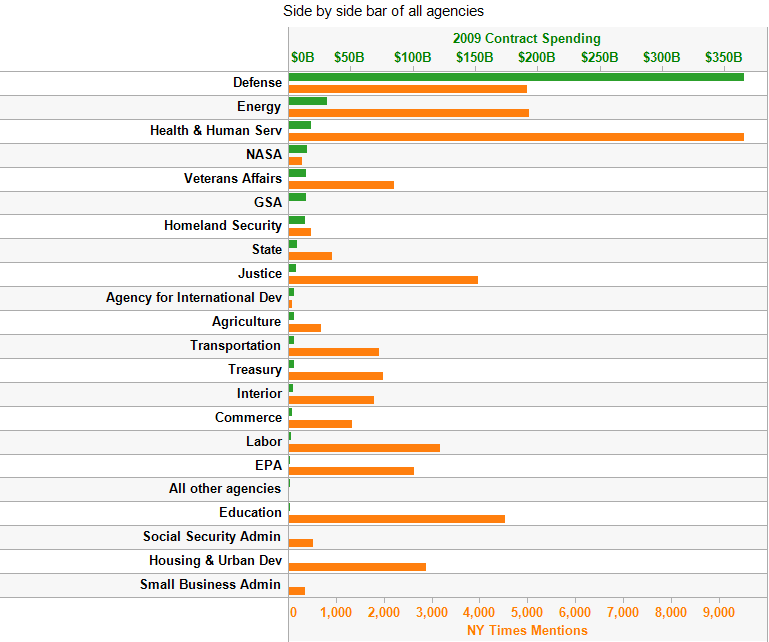Click the $200B tick on top axis

[536, 57]
